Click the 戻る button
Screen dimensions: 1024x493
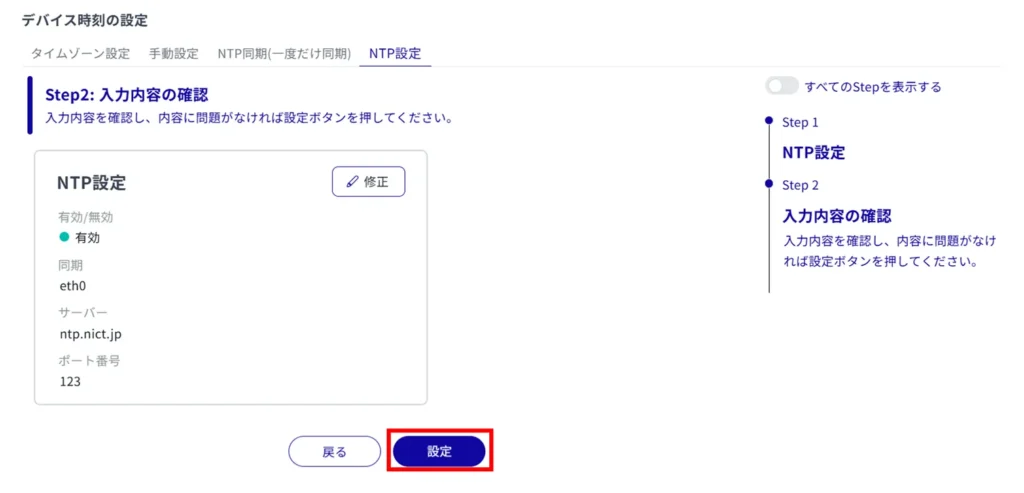[334, 452]
